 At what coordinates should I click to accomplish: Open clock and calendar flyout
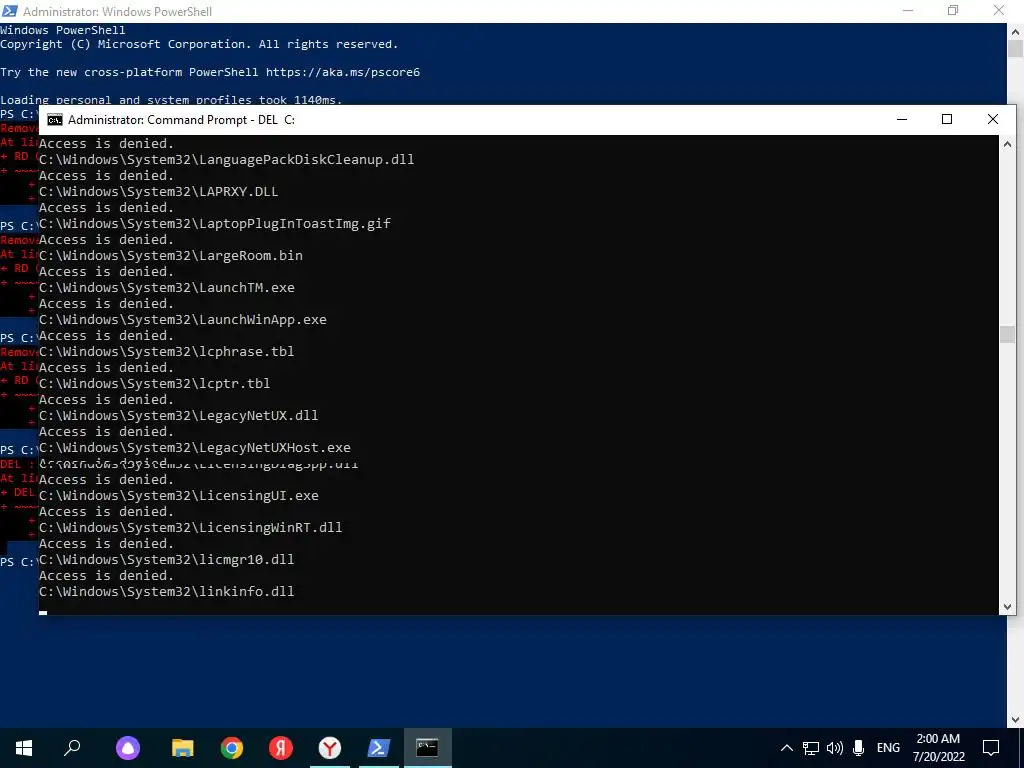click(x=938, y=748)
